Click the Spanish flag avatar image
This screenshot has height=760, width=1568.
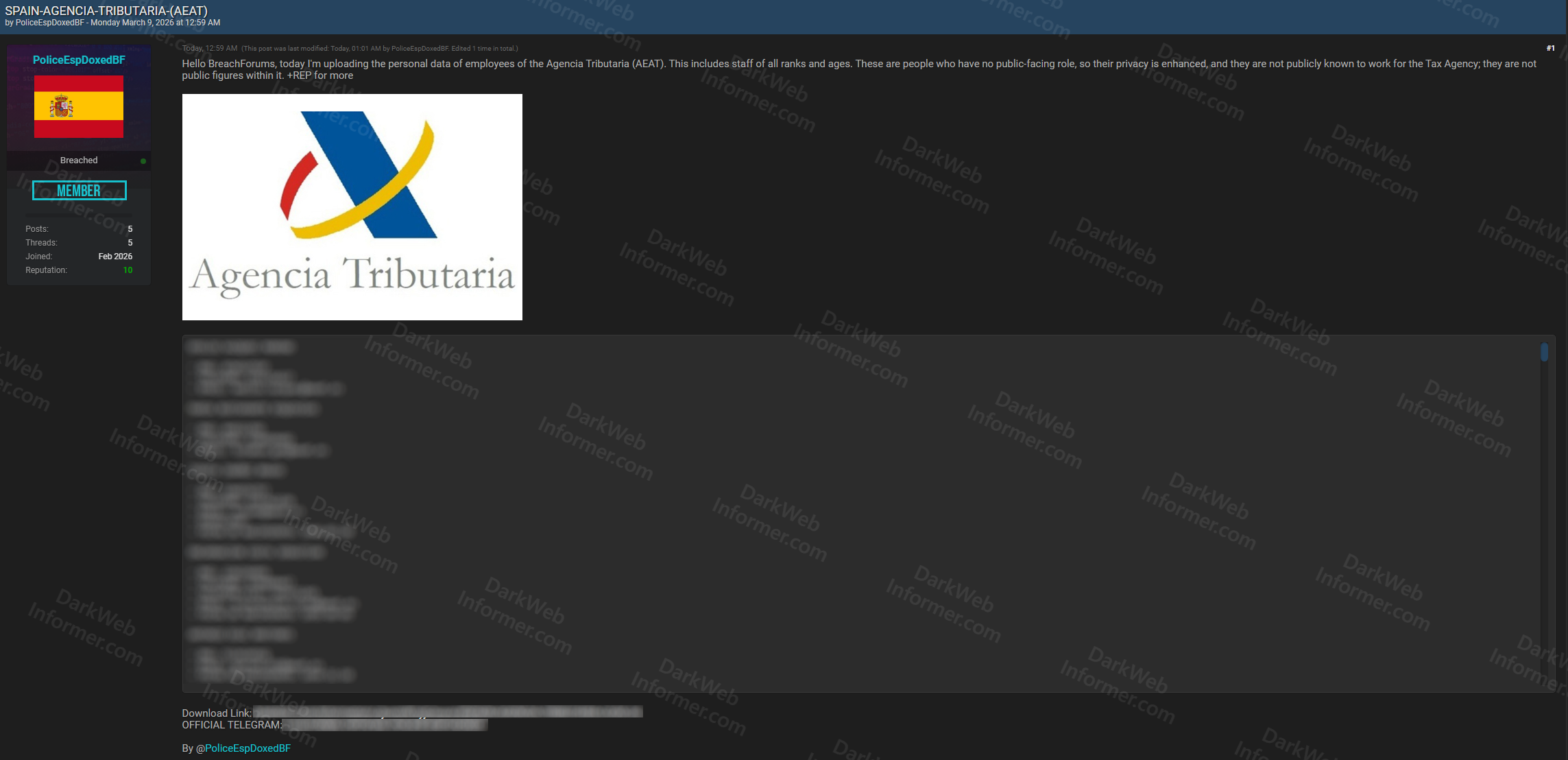point(79,106)
